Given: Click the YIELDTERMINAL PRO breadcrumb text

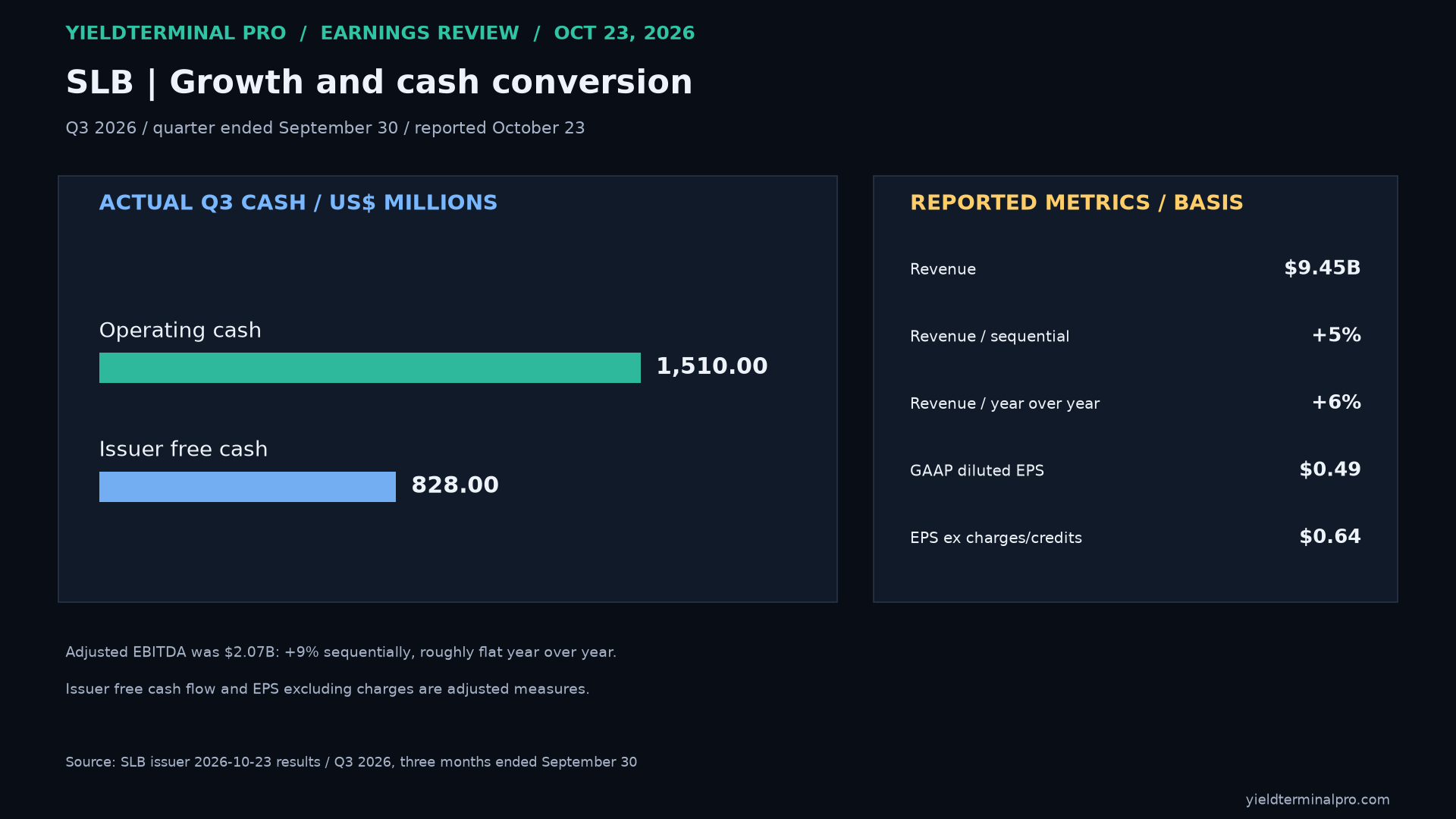Looking at the screenshot, I should point(176,33).
